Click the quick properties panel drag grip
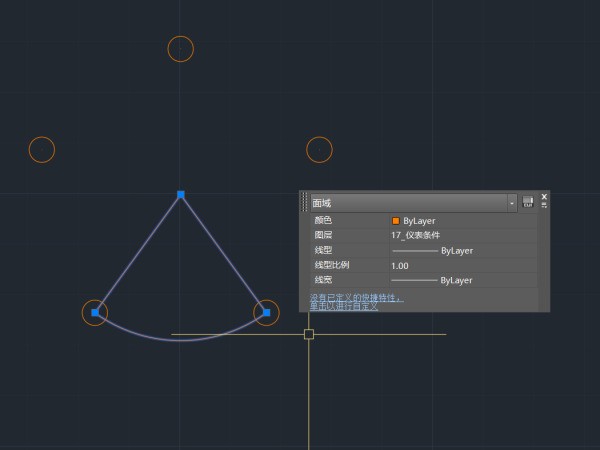Screen dimensions: 600x450 pyautogui.click(x=305, y=202)
